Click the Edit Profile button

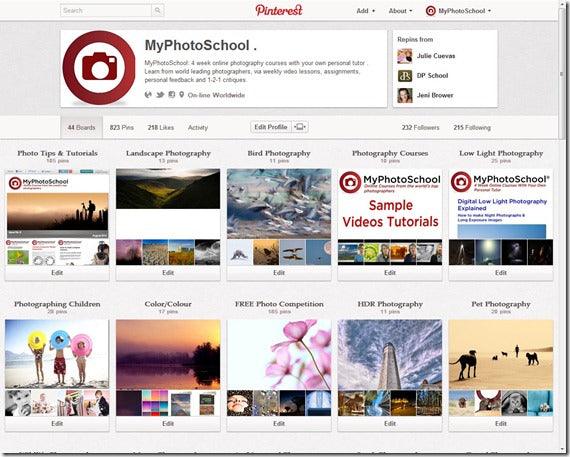click(x=271, y=127)
